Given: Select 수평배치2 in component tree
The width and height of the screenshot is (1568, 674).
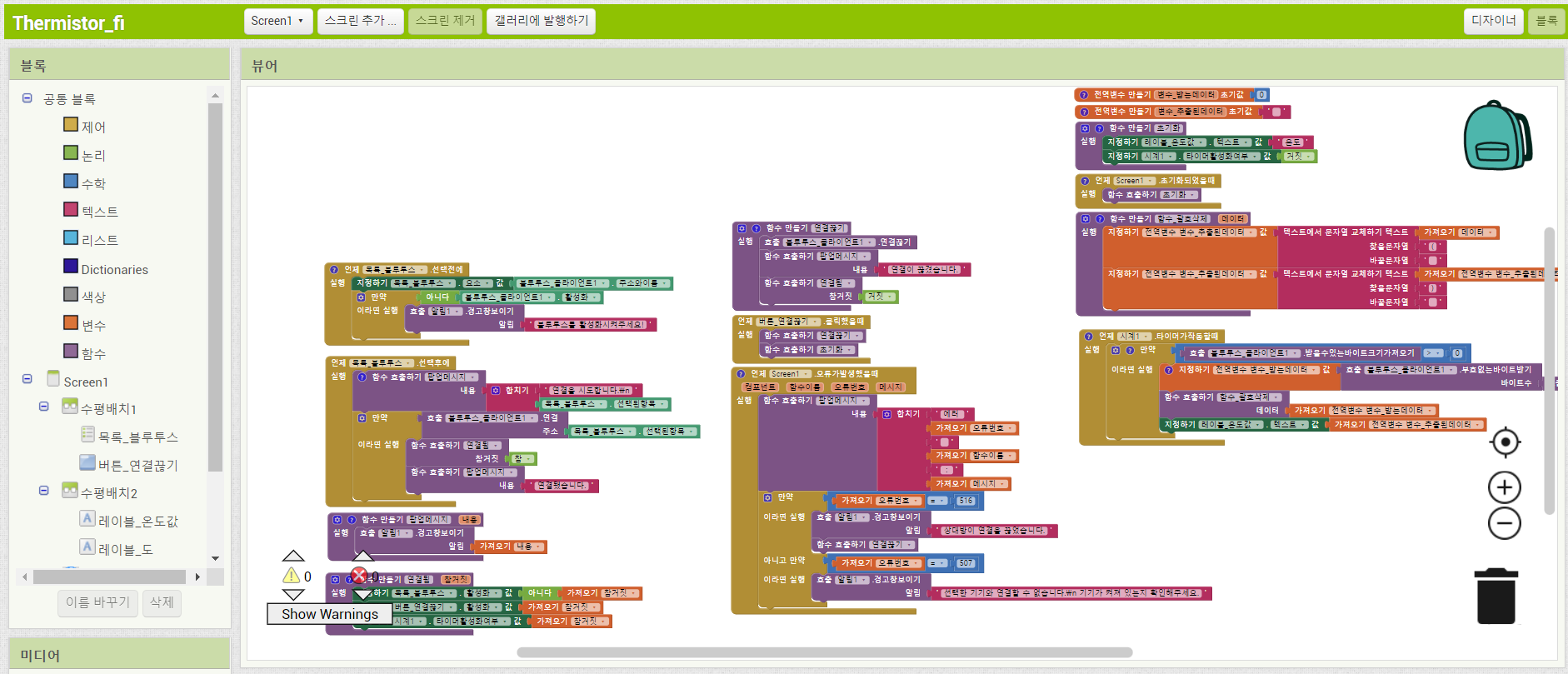Looking at the screenshot, I should click(109, 492).
